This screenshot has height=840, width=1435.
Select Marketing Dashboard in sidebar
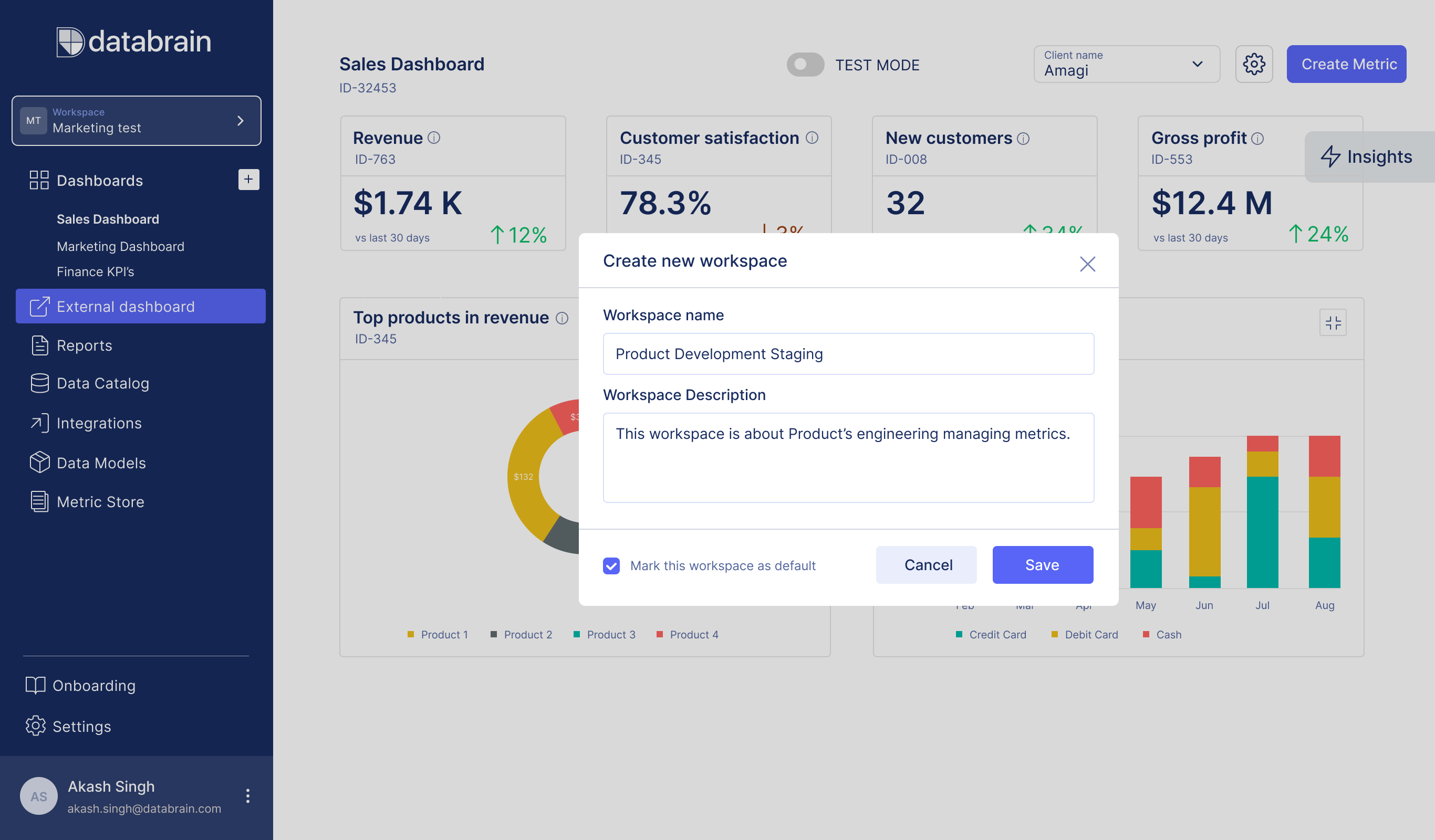point(120,246)
